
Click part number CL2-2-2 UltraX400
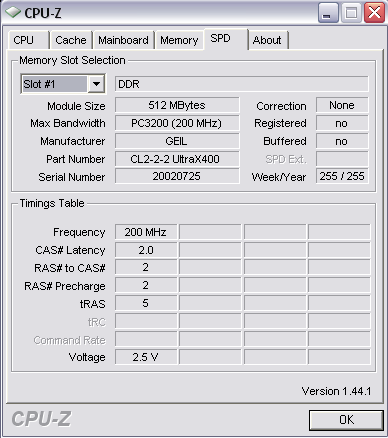coord(177,159)
